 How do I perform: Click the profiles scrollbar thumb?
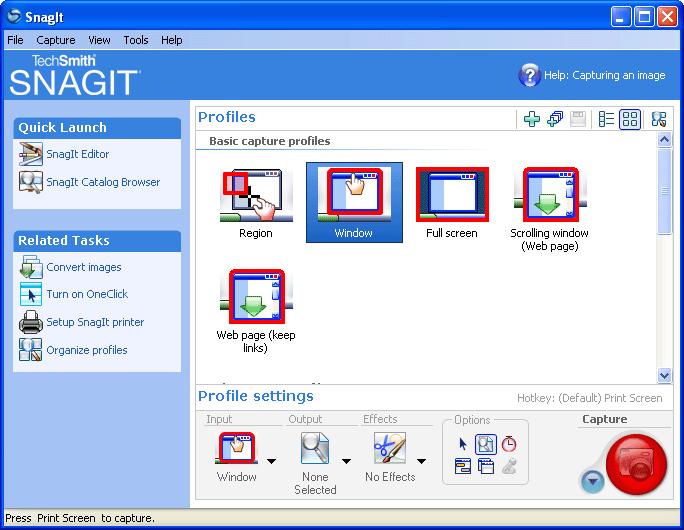click(x=664, y=191)
